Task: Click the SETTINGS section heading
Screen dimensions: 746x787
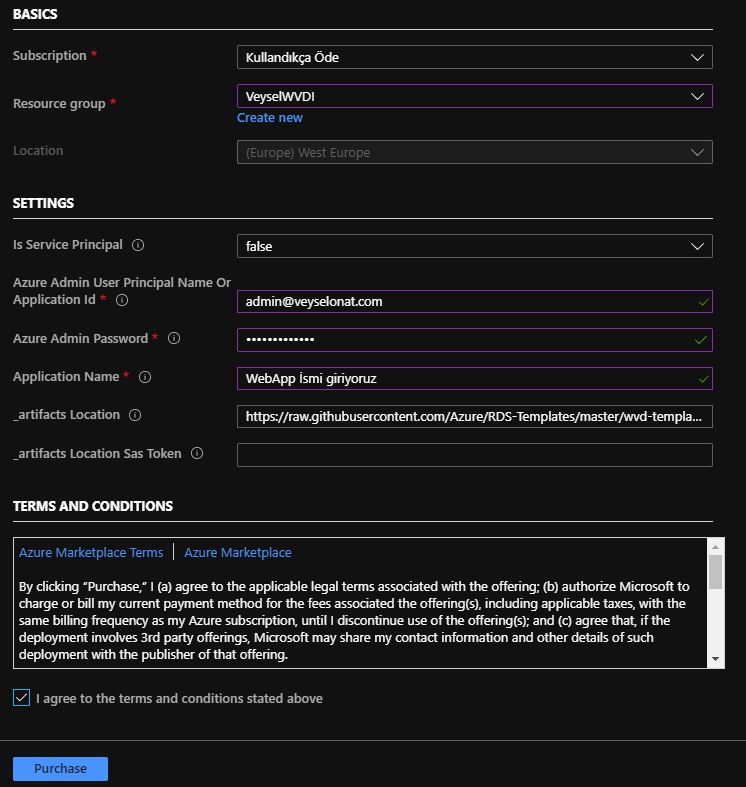Action: 43,203
